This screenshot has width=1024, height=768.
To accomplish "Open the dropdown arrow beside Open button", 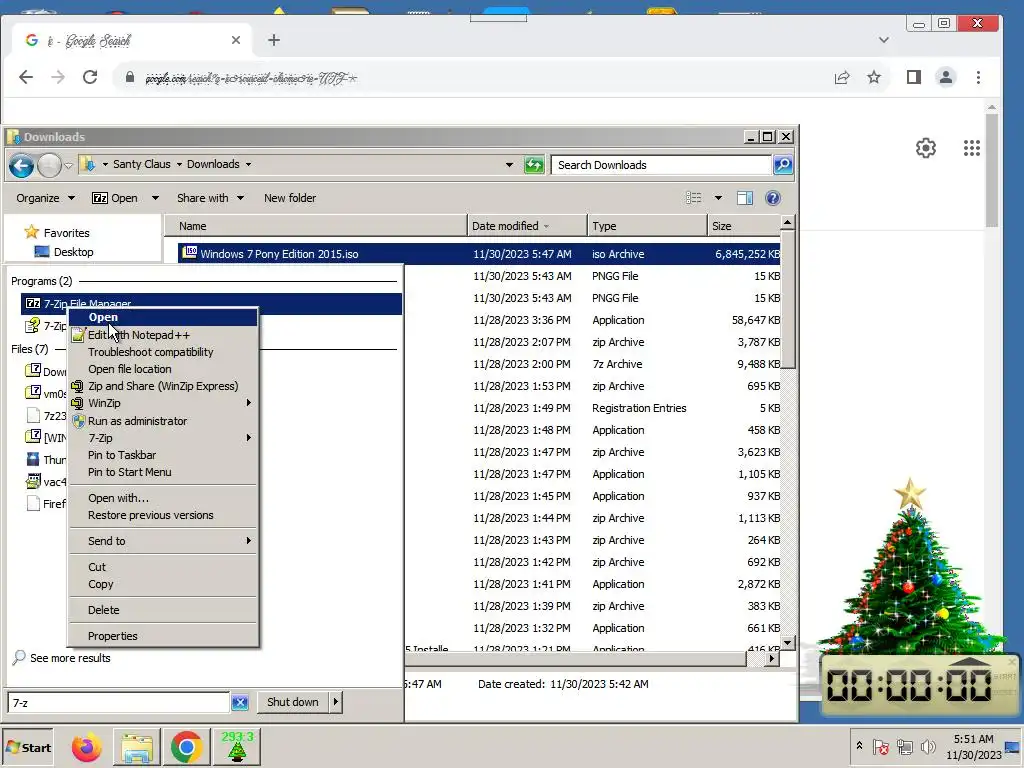I will coord(155,198).
